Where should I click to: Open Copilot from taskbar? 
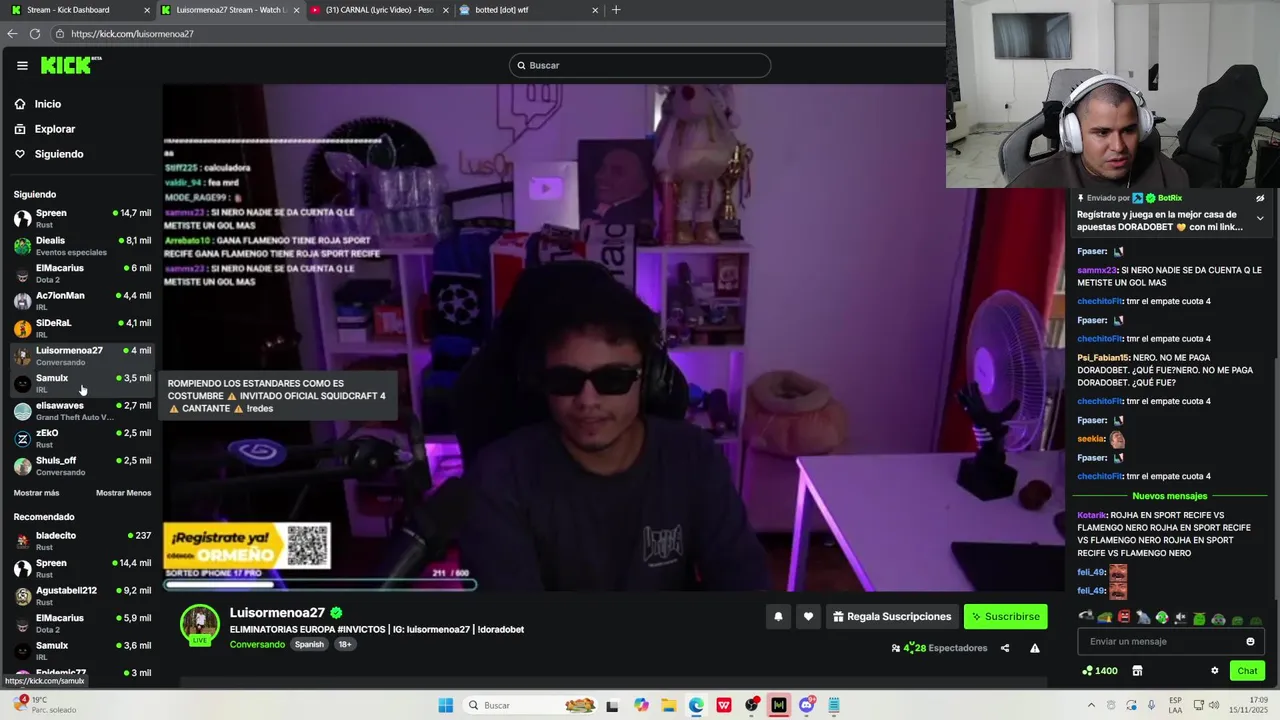pyautogui.click(x=641, y=705)
